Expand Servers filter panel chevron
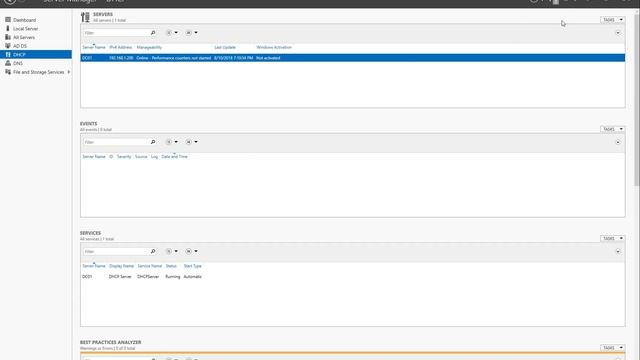The height and width of the screenshot is (360, 640). pyautogui.click(x=618, y=33)
